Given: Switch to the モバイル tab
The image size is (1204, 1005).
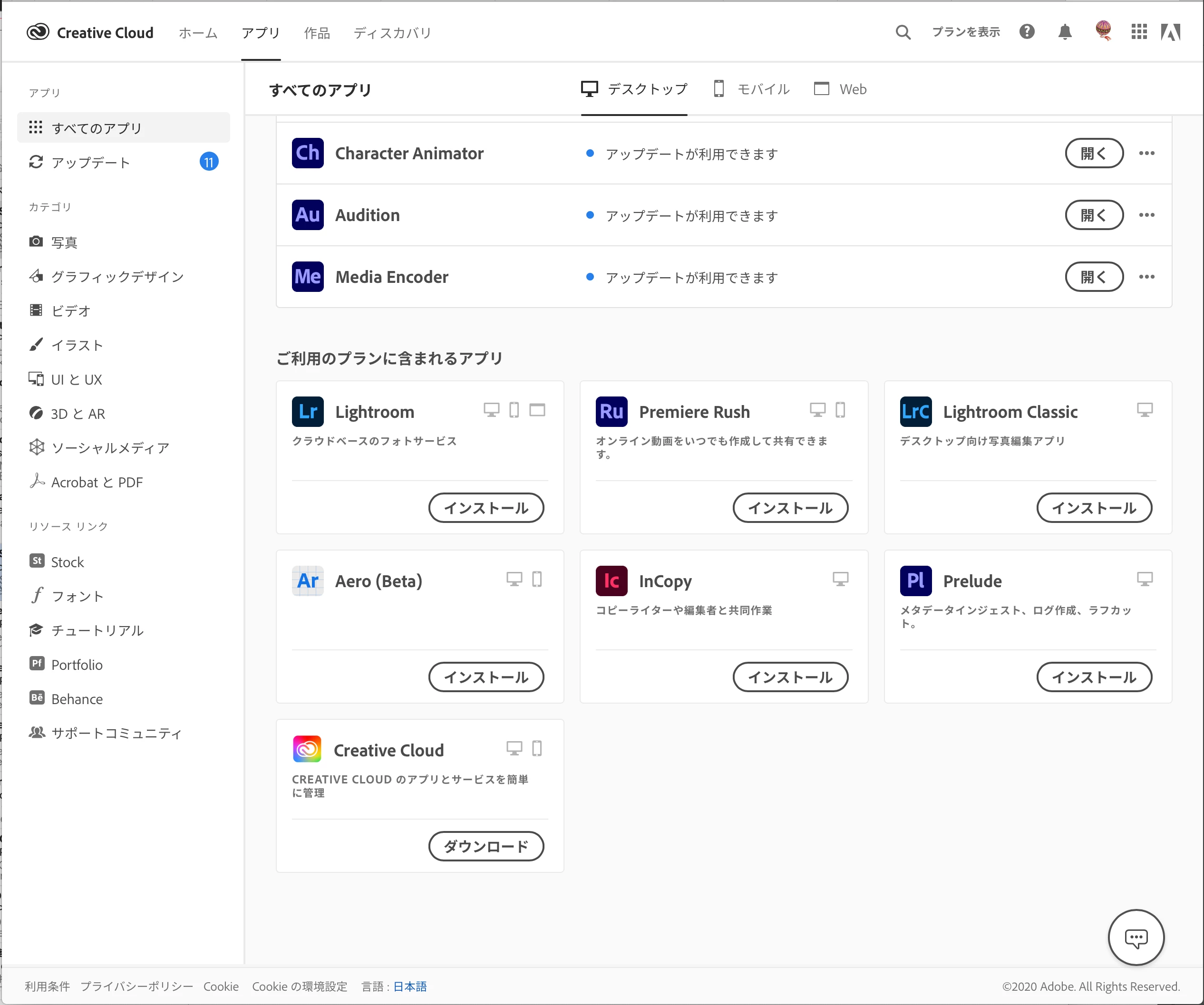Looking at the screenshot, I should (x=752, y=89).
